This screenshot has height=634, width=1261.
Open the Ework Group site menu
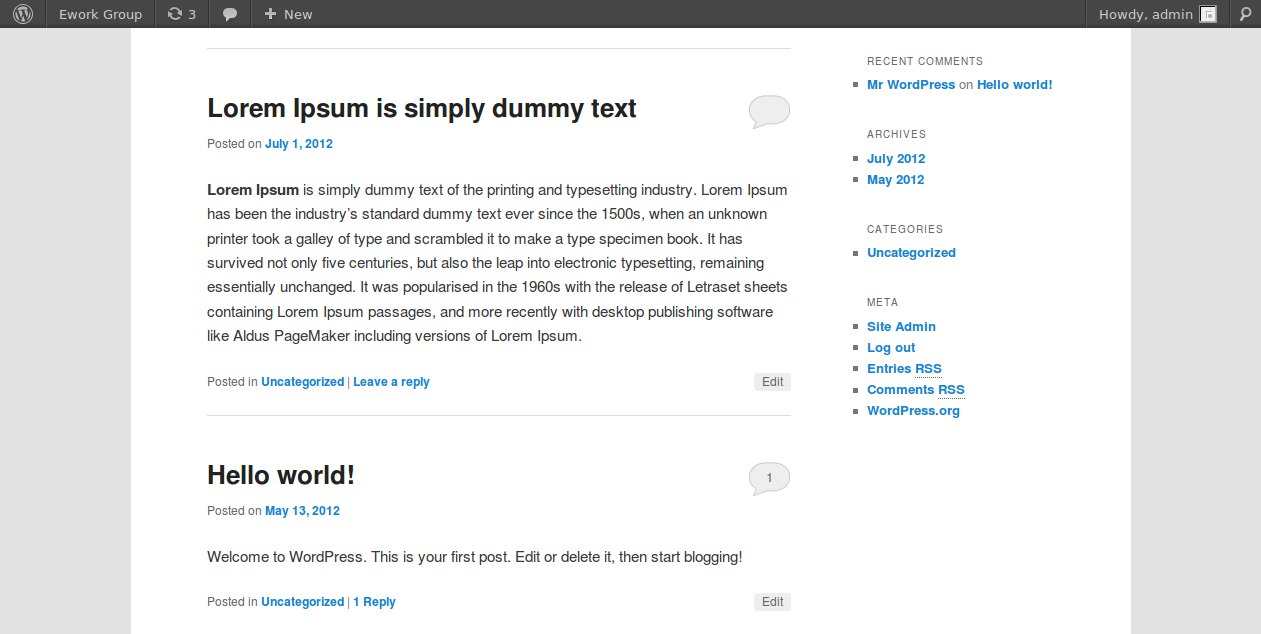[x=100, y=14]
